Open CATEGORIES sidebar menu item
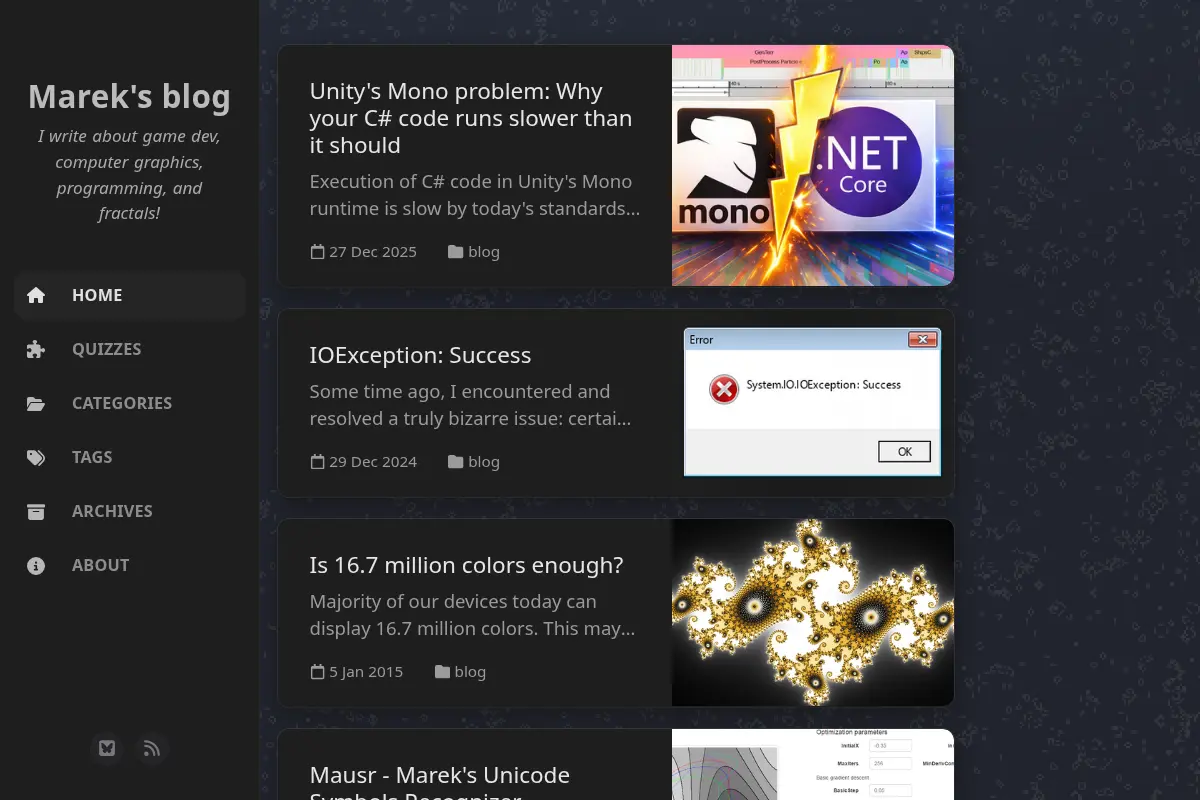The image size is (1200, 800). [130, 403]
